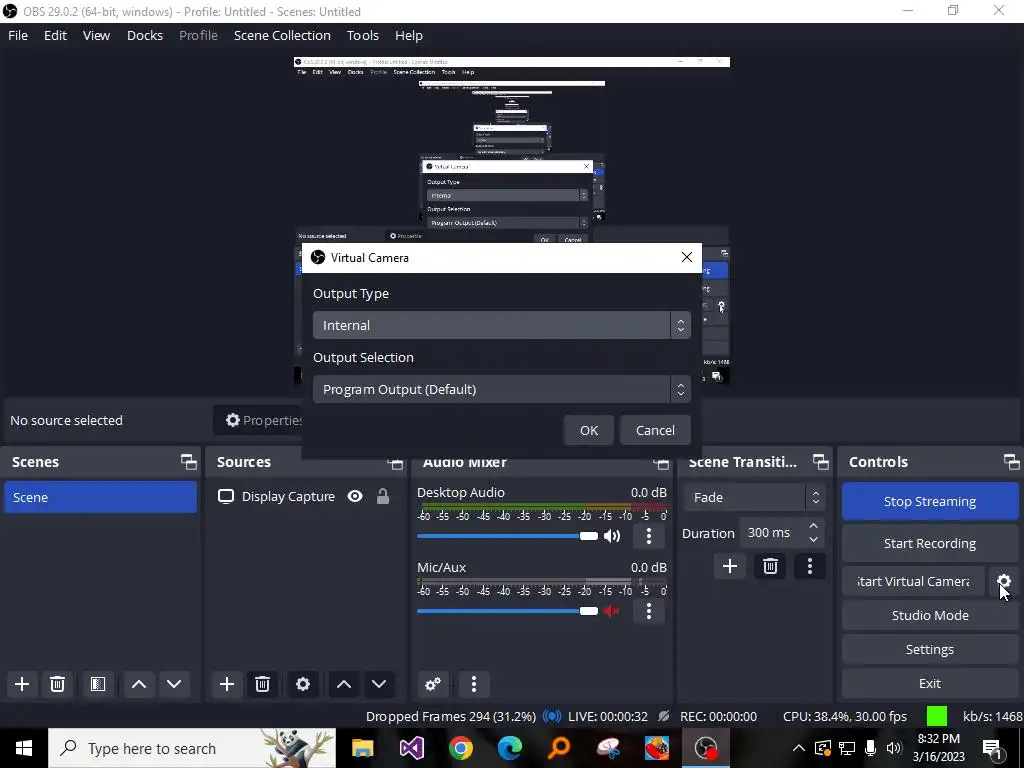Open Fade transition dropdown

click(x=754, y=498)
